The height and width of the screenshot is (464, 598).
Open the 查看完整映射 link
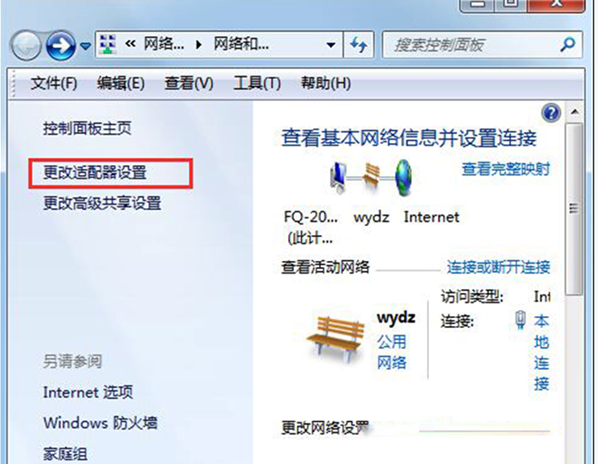(x=506, y=169)
